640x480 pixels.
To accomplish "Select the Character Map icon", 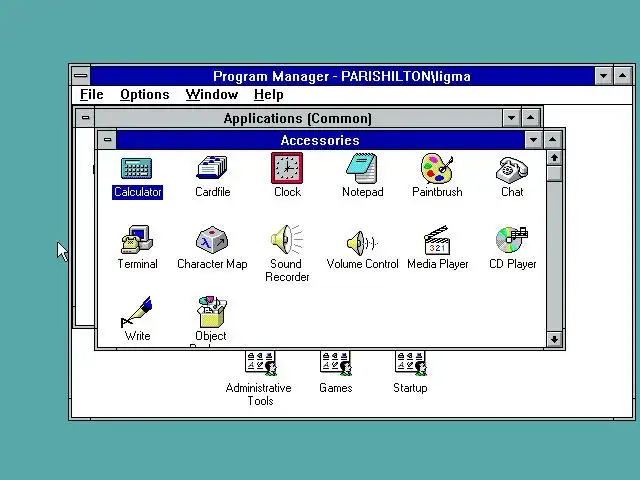I will 212,240.
